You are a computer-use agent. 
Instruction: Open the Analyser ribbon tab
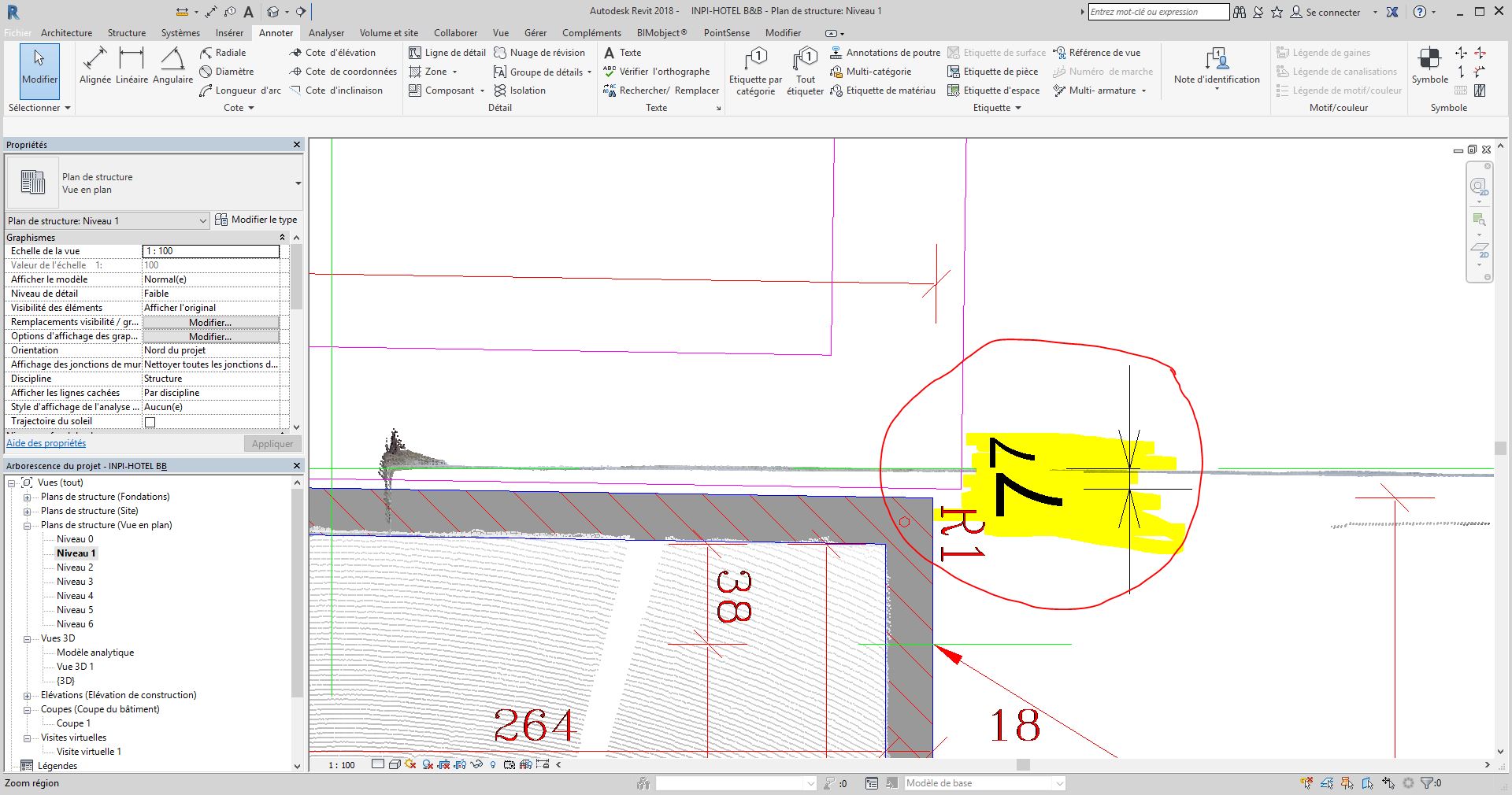(x=326, y=33)
